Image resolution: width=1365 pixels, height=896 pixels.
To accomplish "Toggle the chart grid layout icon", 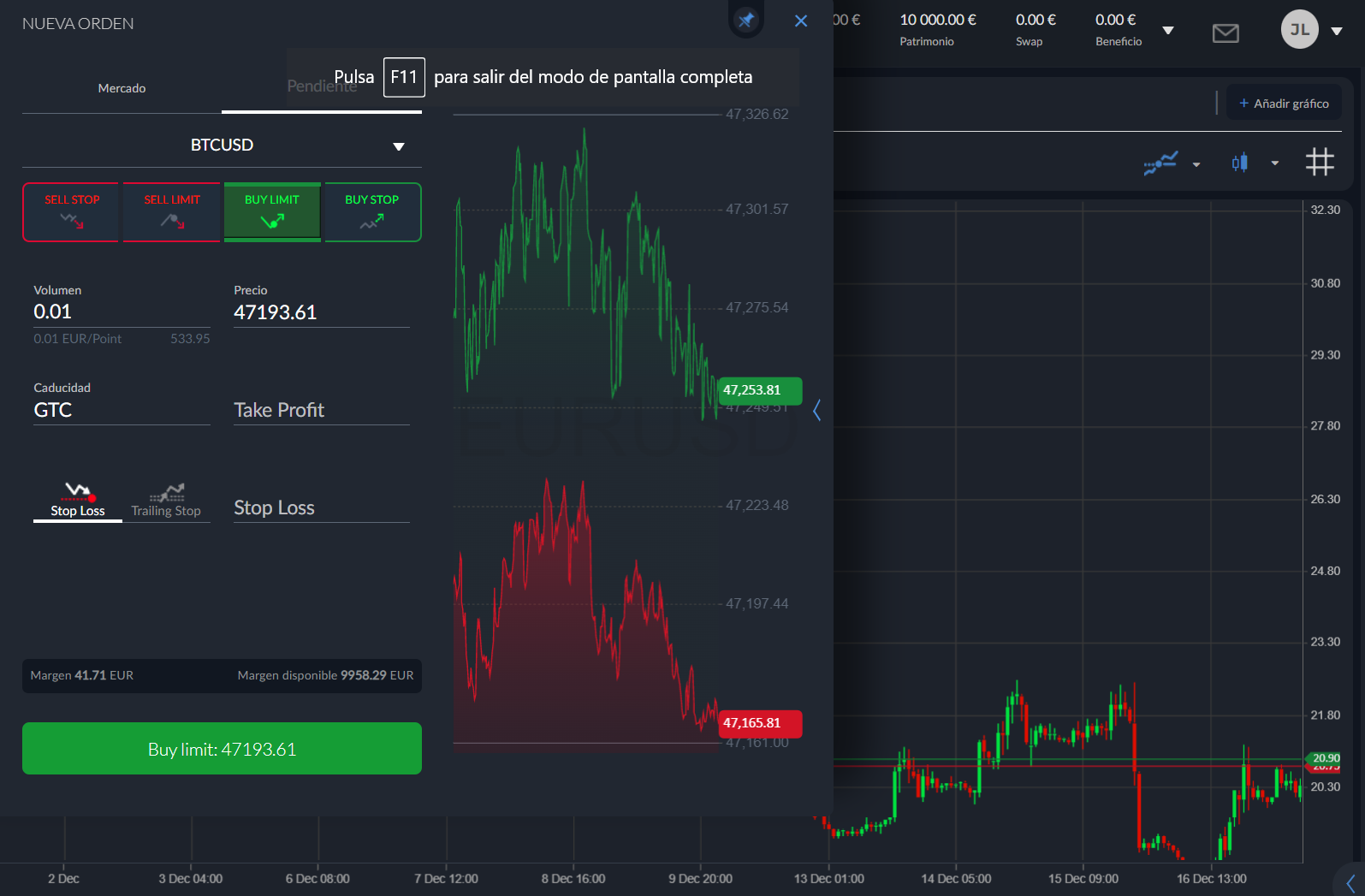I will pos(1319,162).
